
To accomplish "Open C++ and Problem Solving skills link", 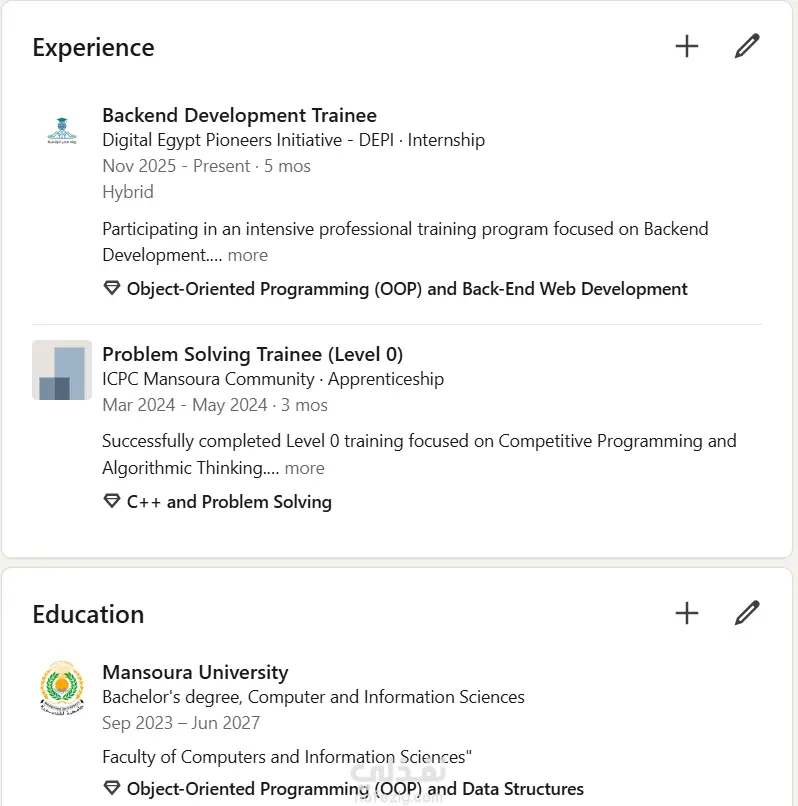I will tap(229, 502).
